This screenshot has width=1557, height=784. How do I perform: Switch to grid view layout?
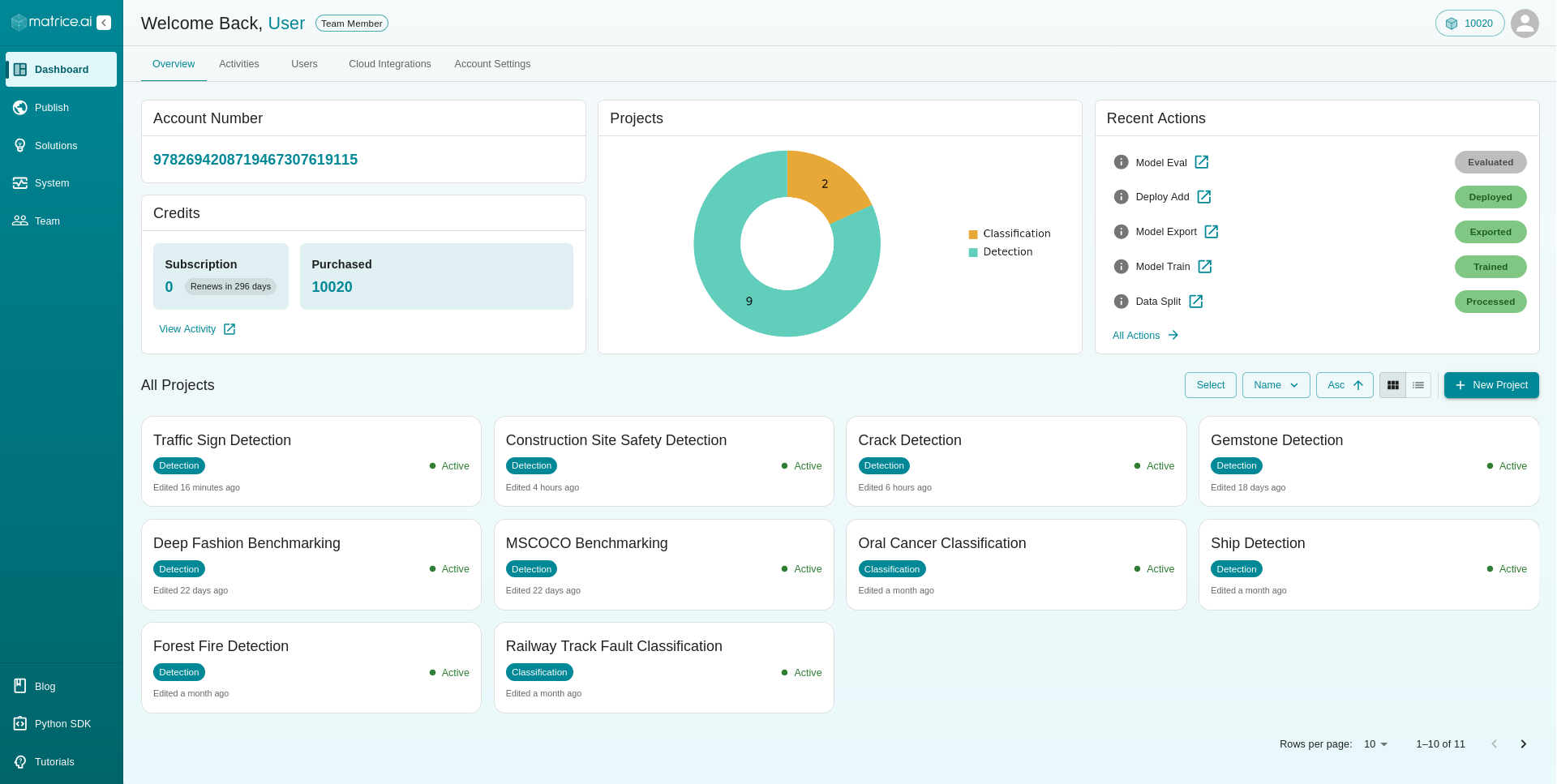1392,385
